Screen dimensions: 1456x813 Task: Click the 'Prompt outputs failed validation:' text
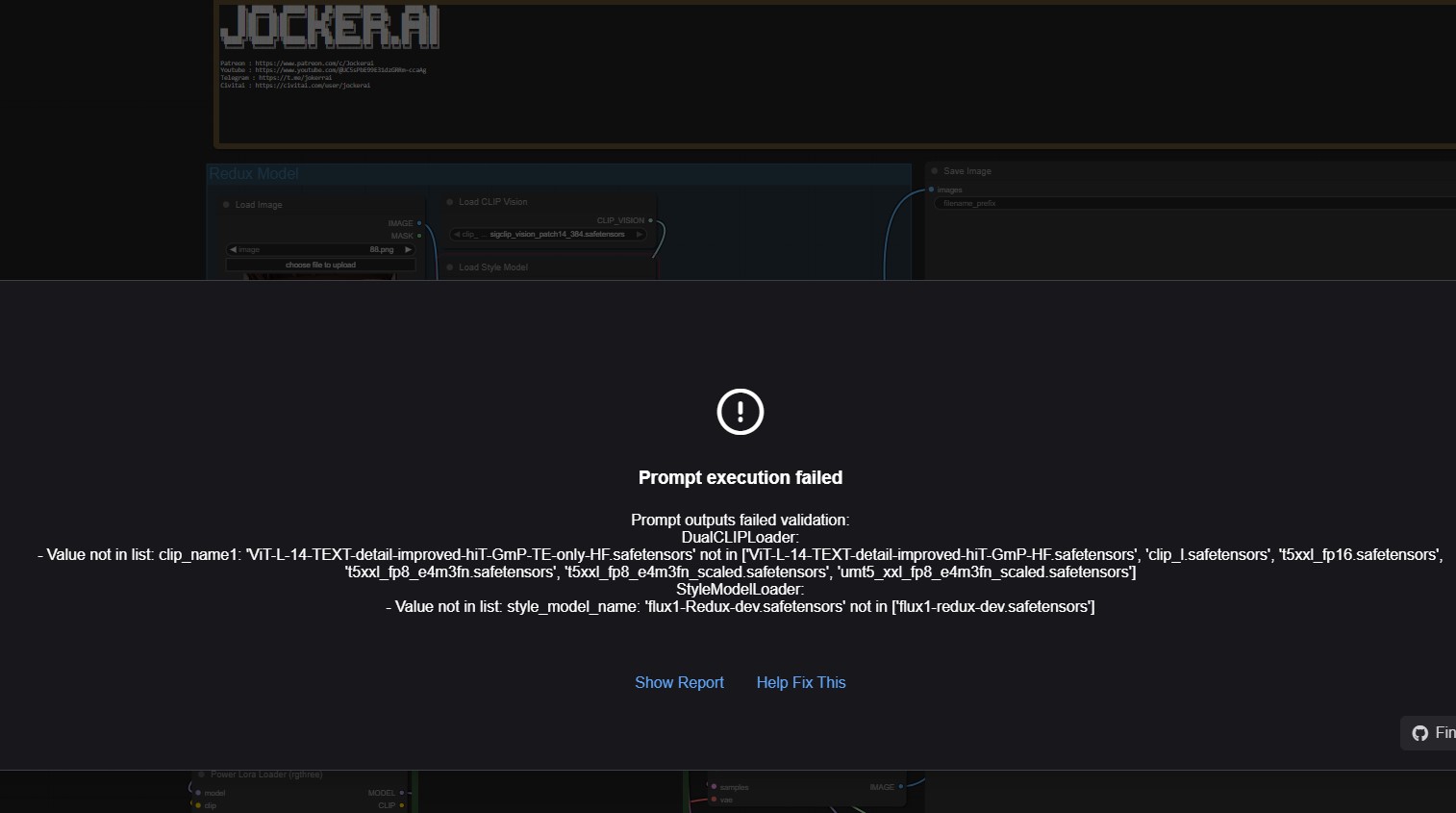click(741, 520)
